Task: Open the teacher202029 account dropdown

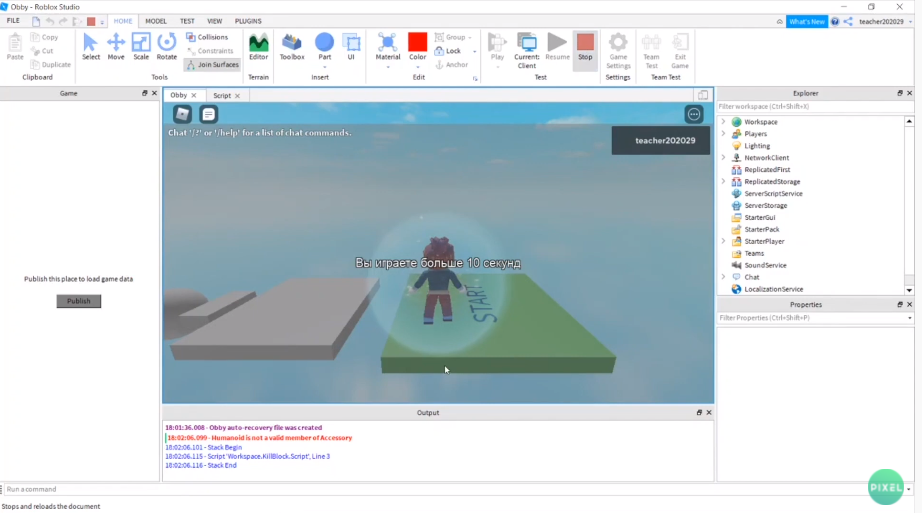Action: 910,22
